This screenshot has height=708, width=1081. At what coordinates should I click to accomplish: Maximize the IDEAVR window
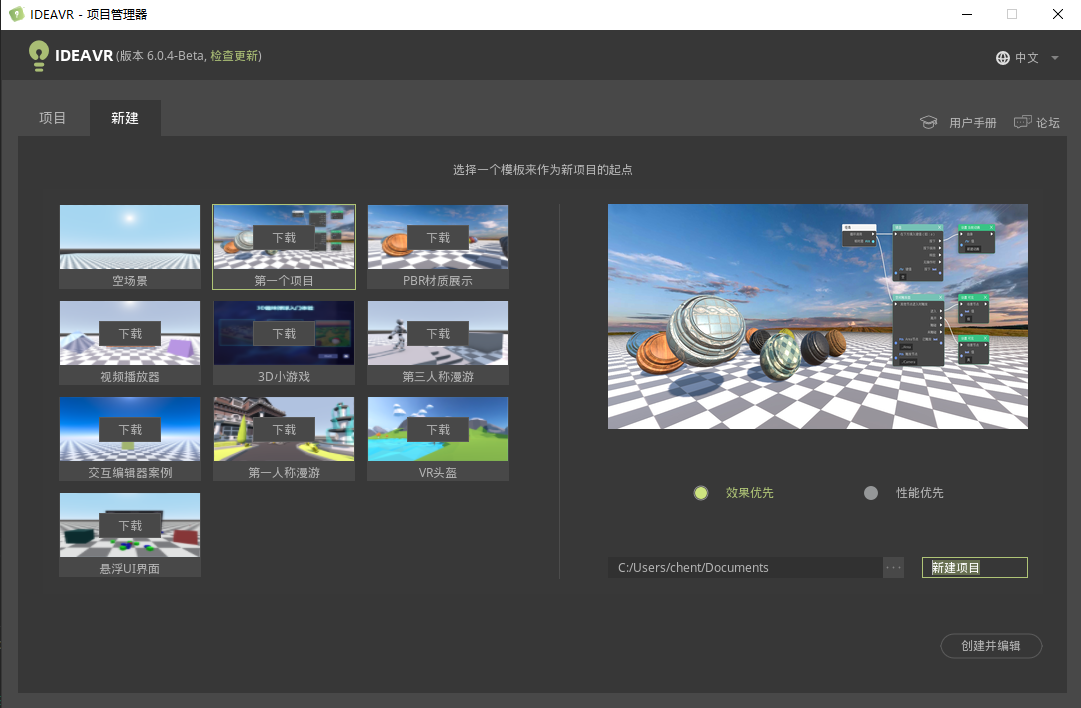click(x=1011, y=14)
